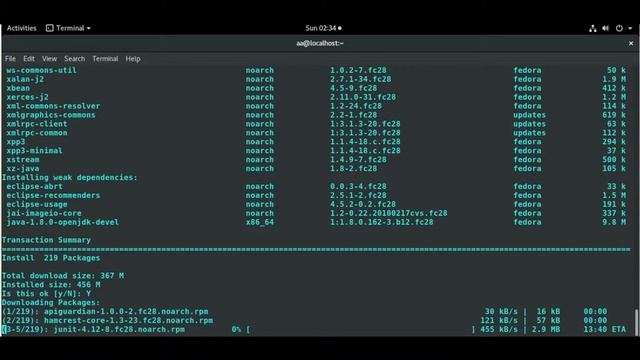This screenshot has height=360, width=640.
Task: Click version 1.2-0.22.20100217cvs.fc28
Action: (389, 213)
